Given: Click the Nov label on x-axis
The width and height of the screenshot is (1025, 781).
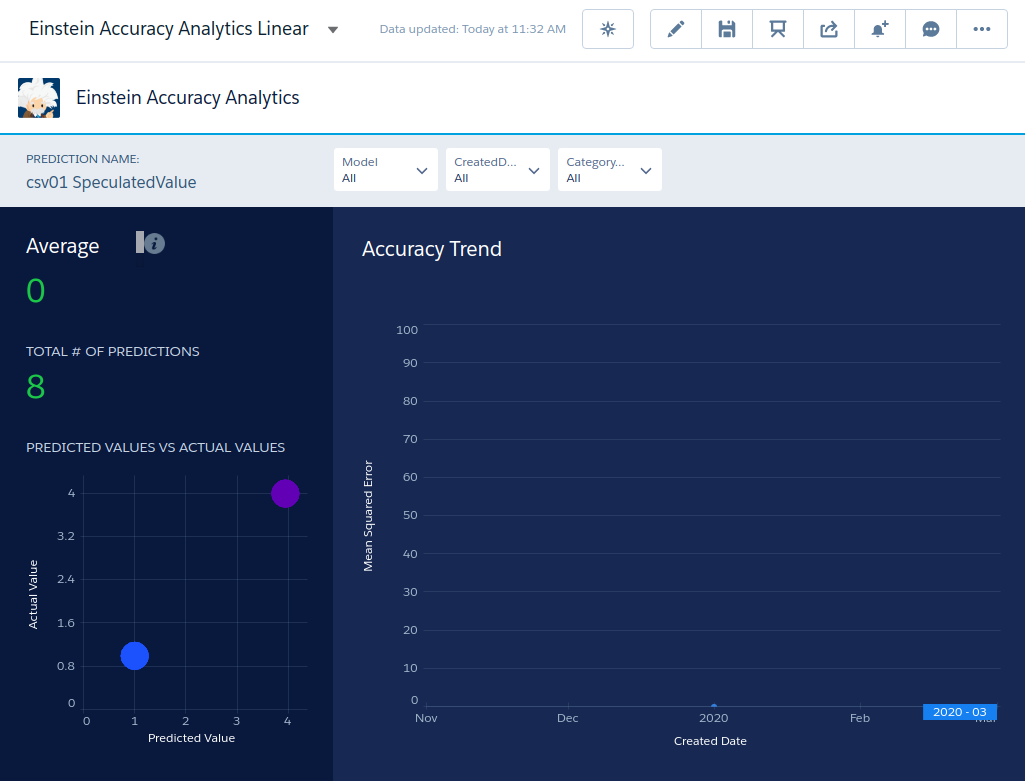Looking at the screenshot, I should 426,718.
